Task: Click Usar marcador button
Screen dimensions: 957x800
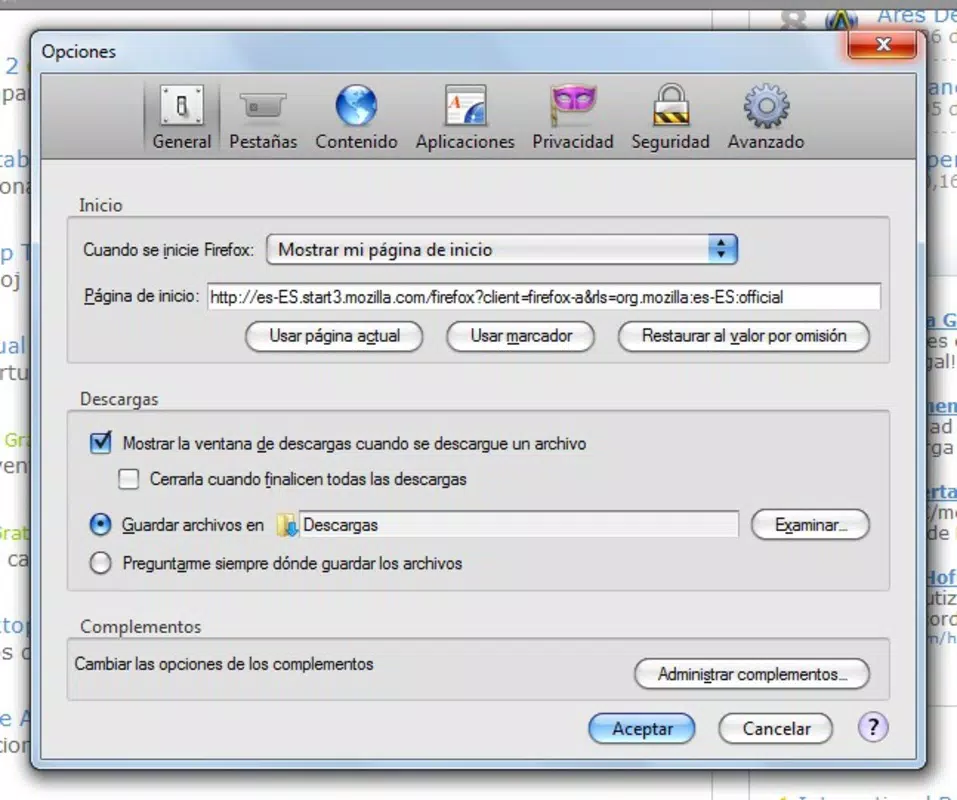Action: point(521,336)
